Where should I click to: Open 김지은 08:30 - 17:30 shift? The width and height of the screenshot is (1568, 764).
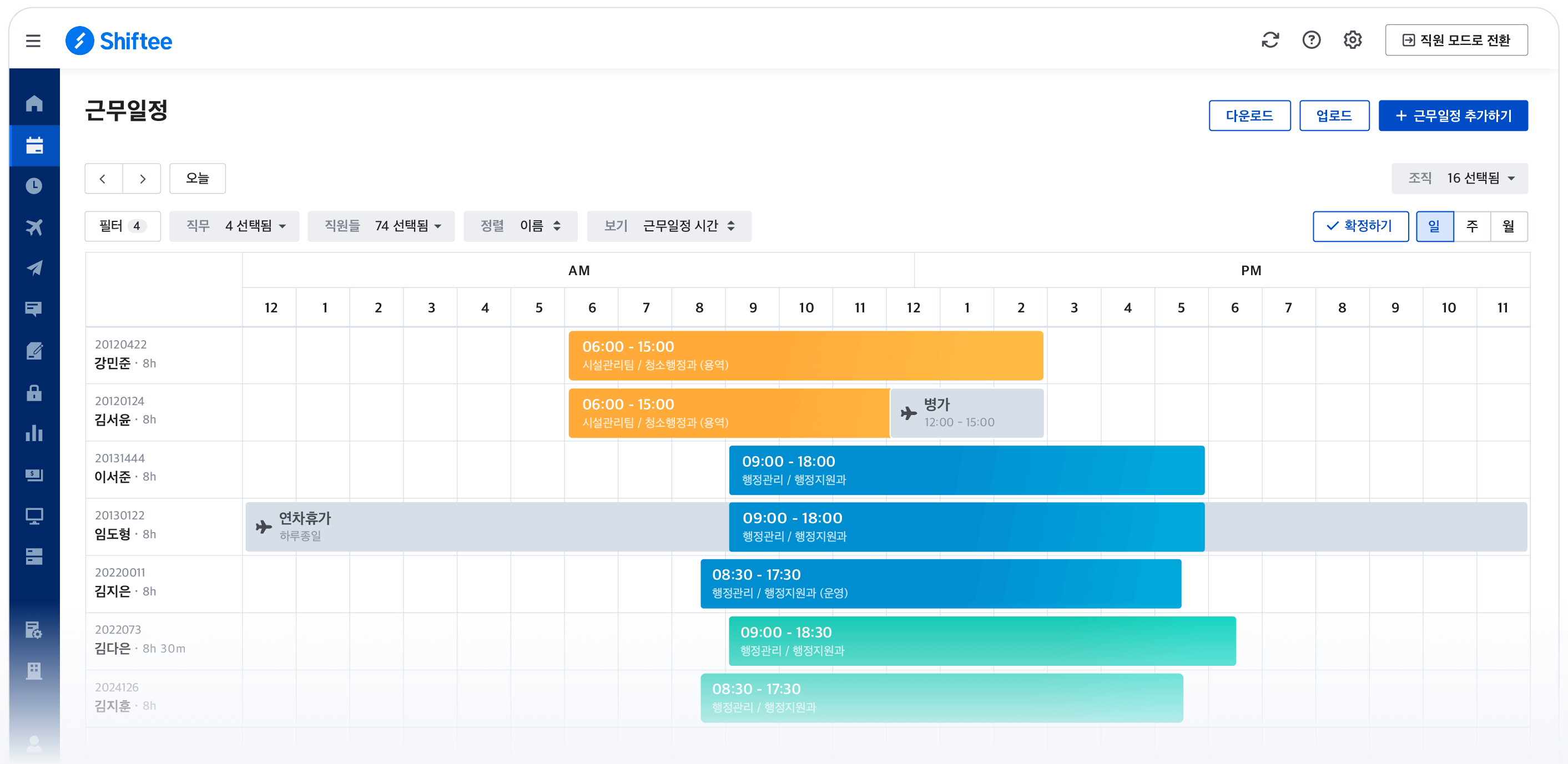941,584
